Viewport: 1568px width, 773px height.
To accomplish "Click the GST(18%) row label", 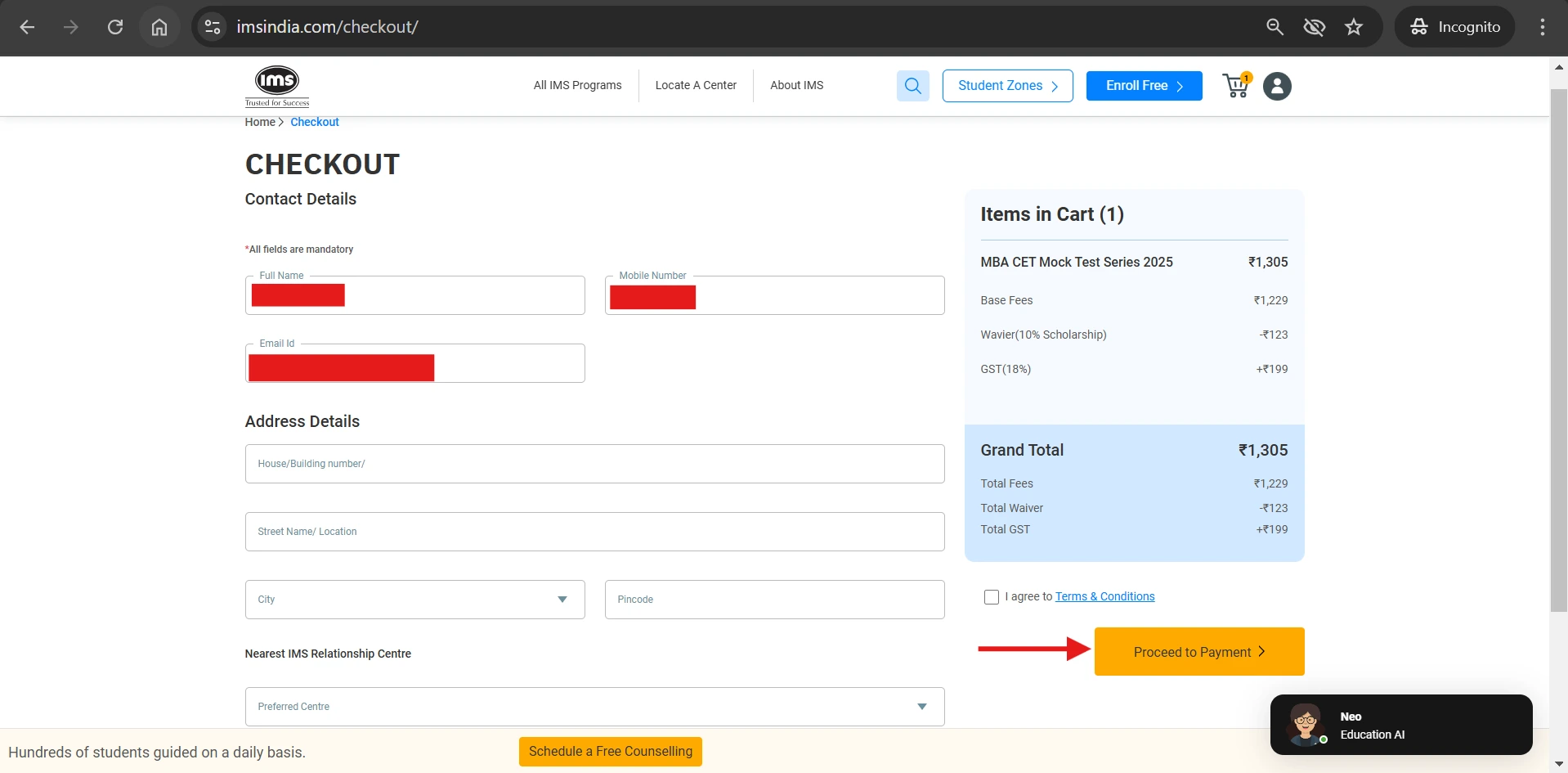I will [1006, 369].
